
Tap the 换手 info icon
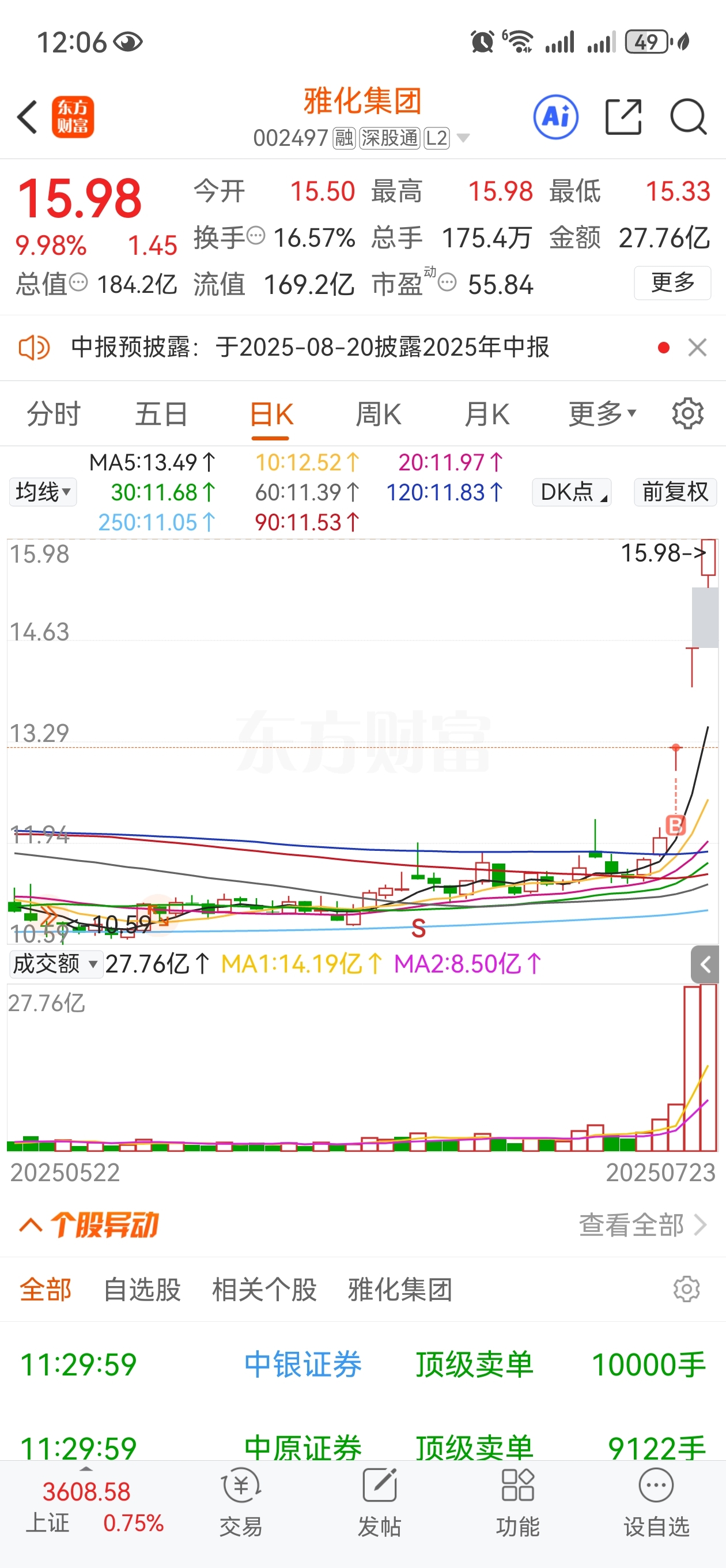256,235
